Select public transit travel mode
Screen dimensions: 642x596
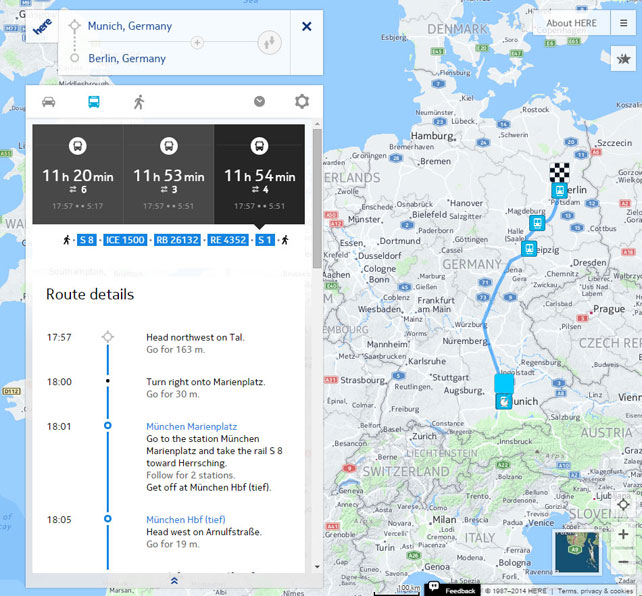pos(93,102)
